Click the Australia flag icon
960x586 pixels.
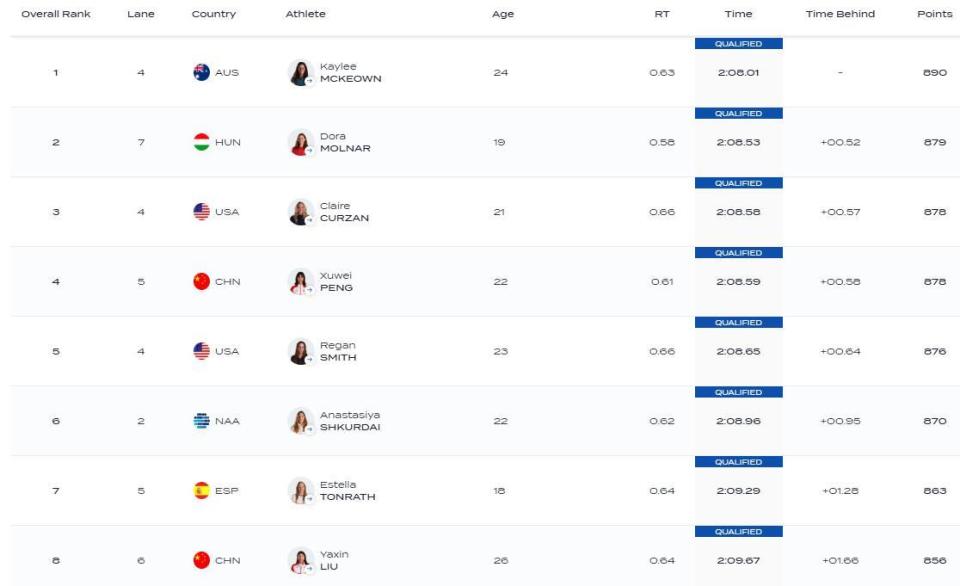pos(201,72)
